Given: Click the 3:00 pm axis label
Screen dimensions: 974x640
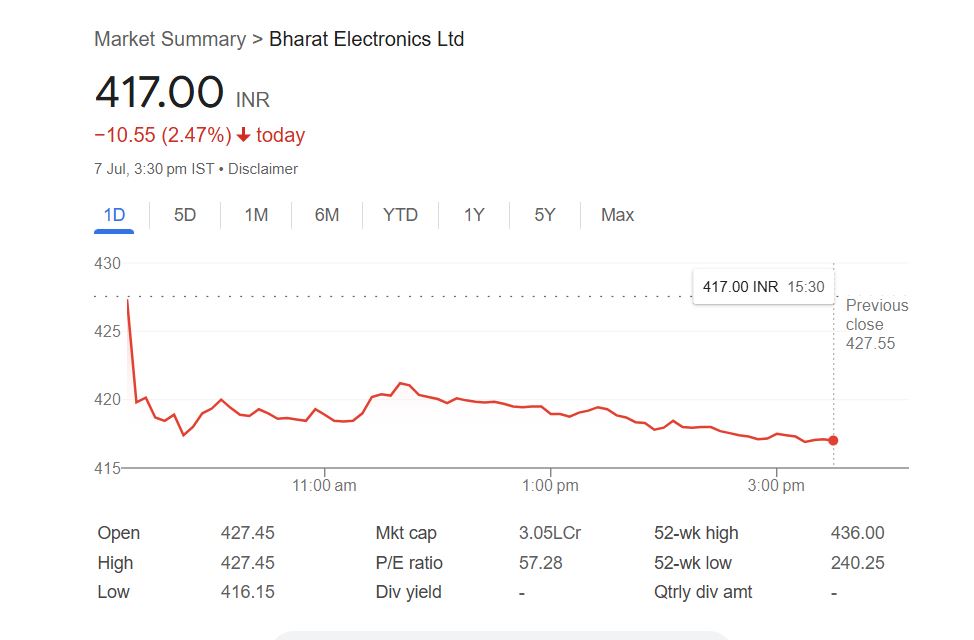Looking at the screenshot, I should click(777, 486).
